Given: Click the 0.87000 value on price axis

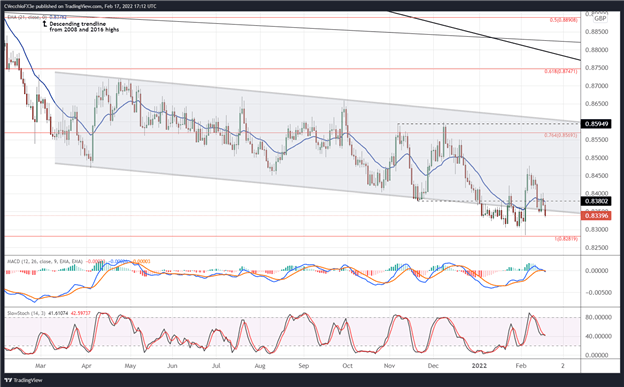Looking at the screenshot, I should click(596, 86).
